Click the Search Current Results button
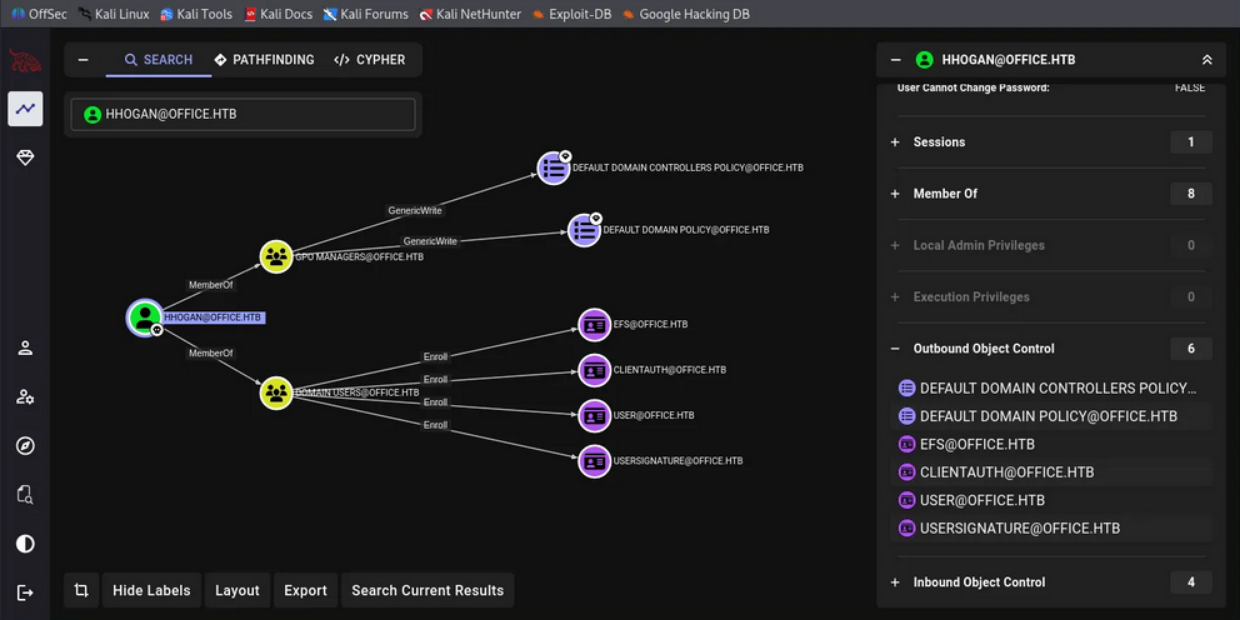Image resolution: width=1240 pixels, height=620 pixels. click(427, 591)
